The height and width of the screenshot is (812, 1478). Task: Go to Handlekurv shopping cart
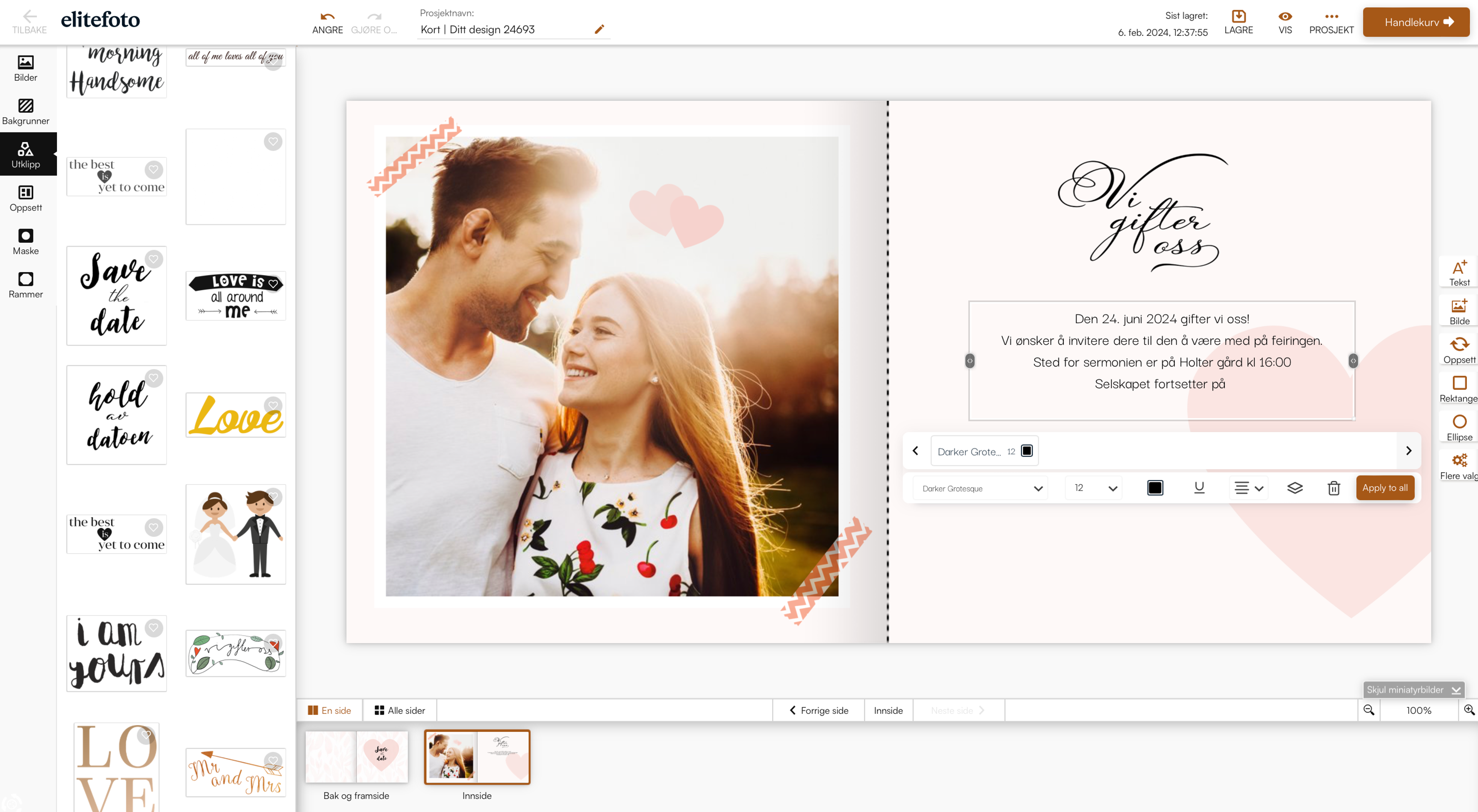coord(1416,22)
